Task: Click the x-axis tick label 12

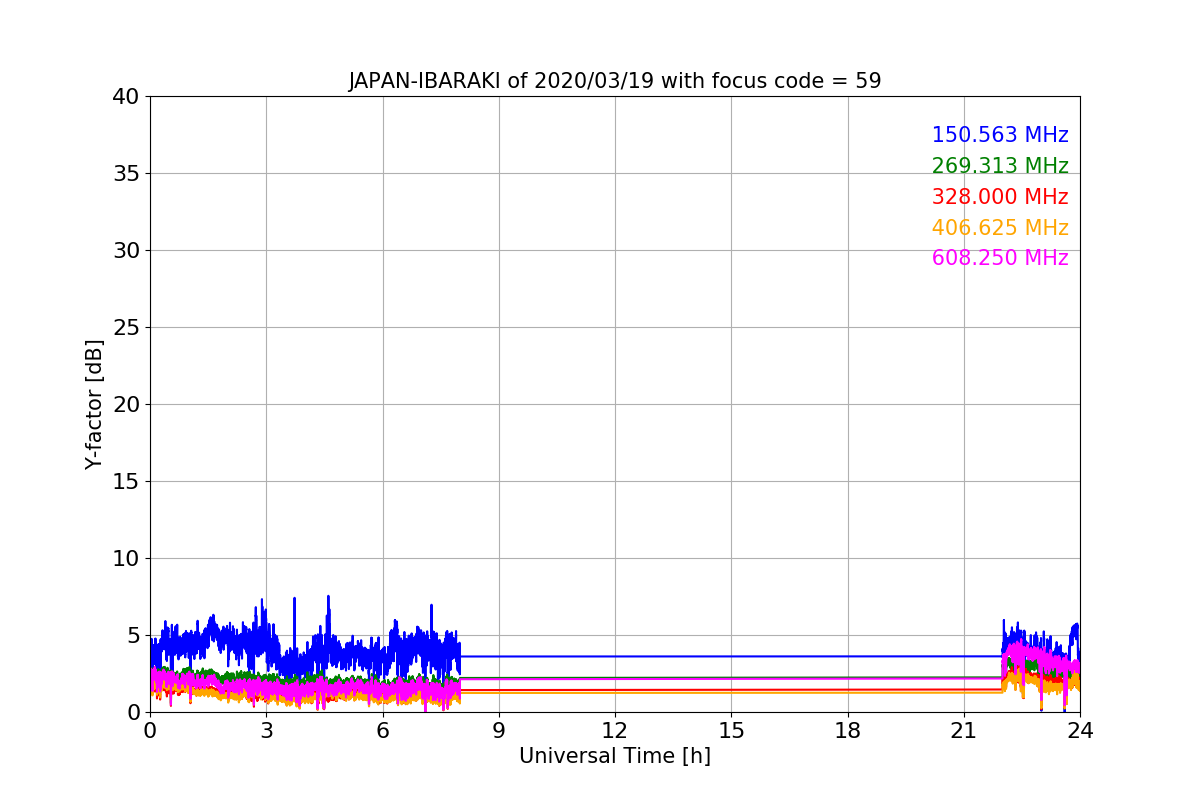Action: click(x=615, y=731)
